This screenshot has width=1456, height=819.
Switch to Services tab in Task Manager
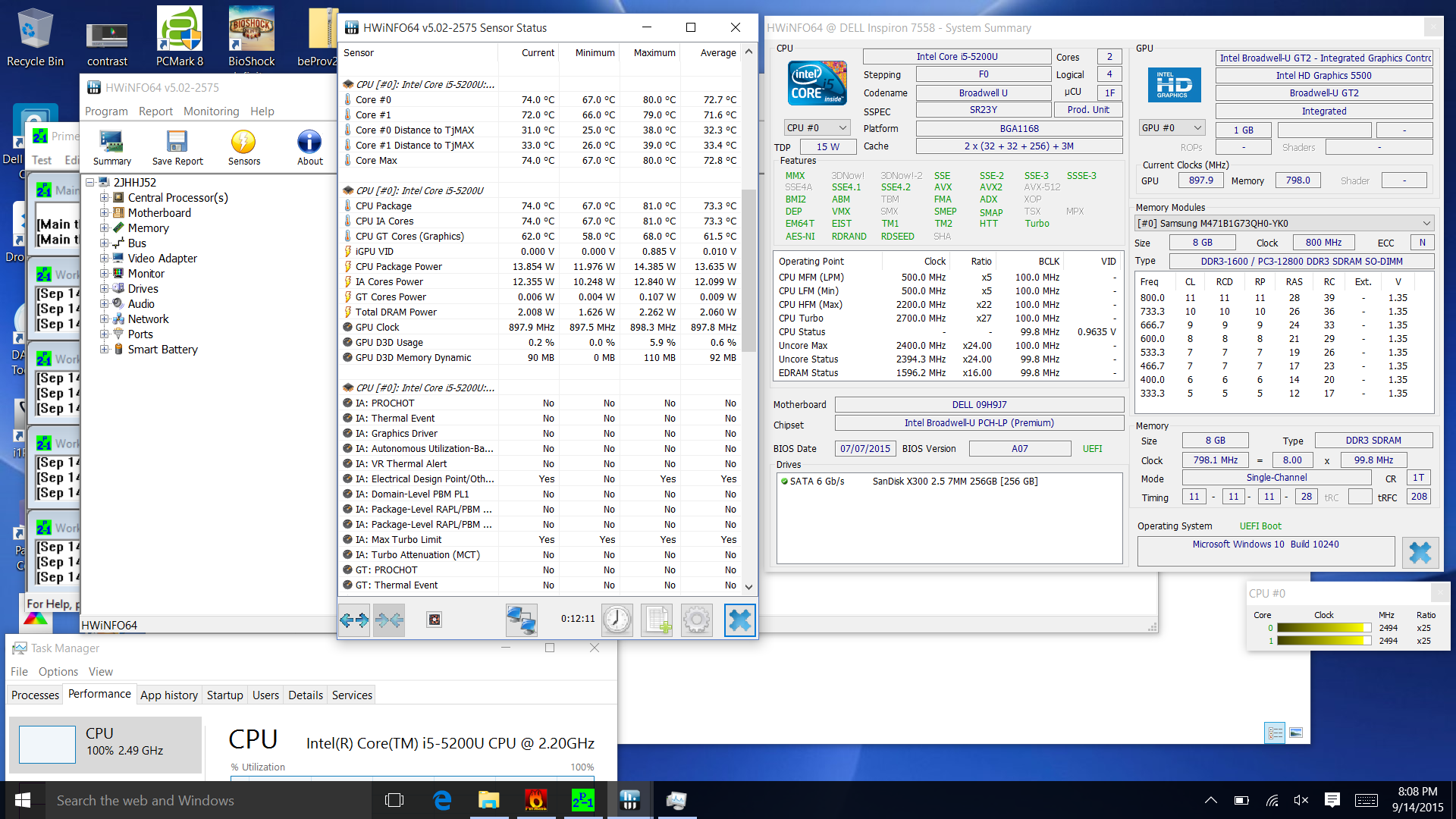click(352, 695)
